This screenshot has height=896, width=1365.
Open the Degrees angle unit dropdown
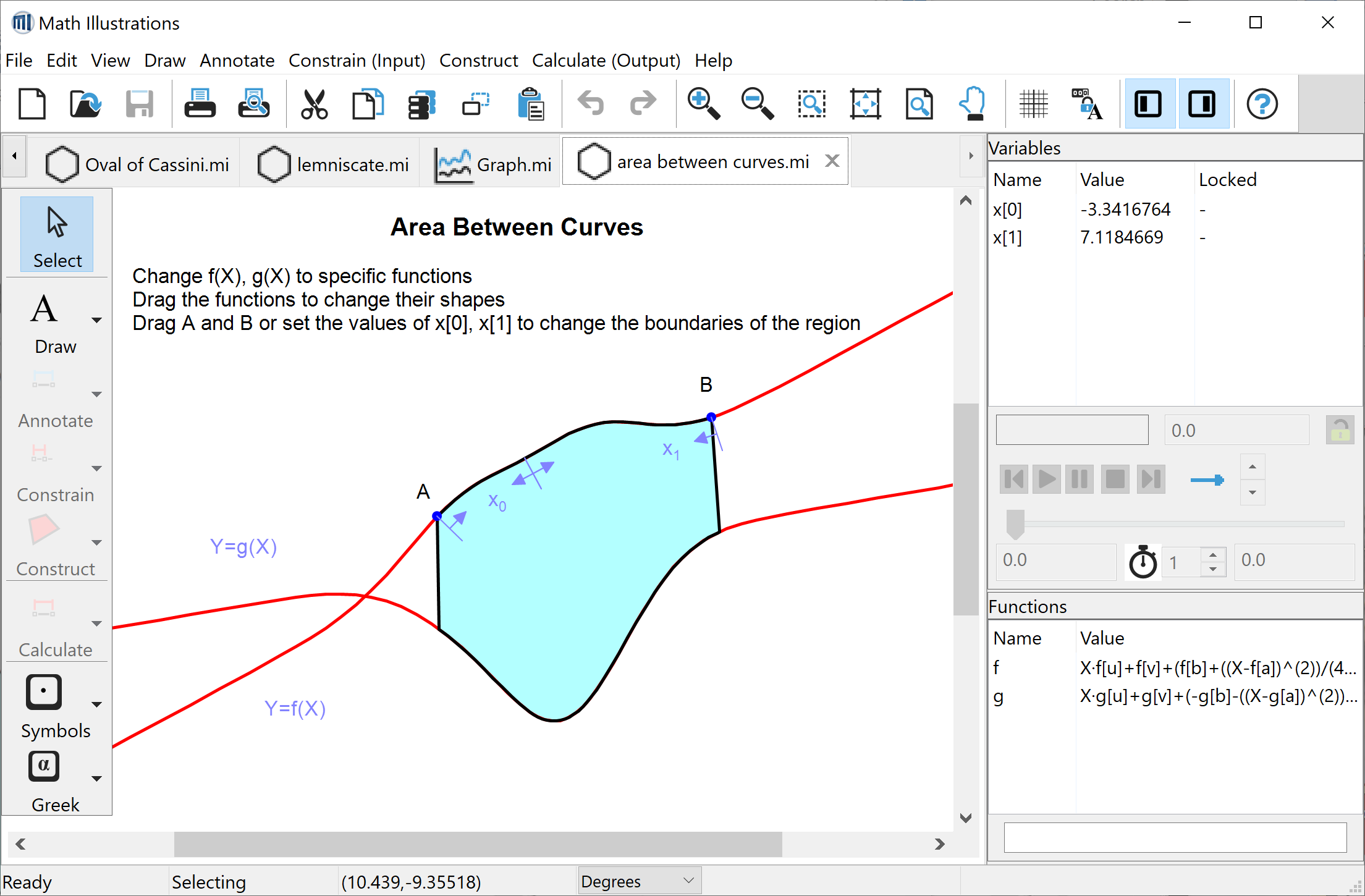click(x=640, y=881)
